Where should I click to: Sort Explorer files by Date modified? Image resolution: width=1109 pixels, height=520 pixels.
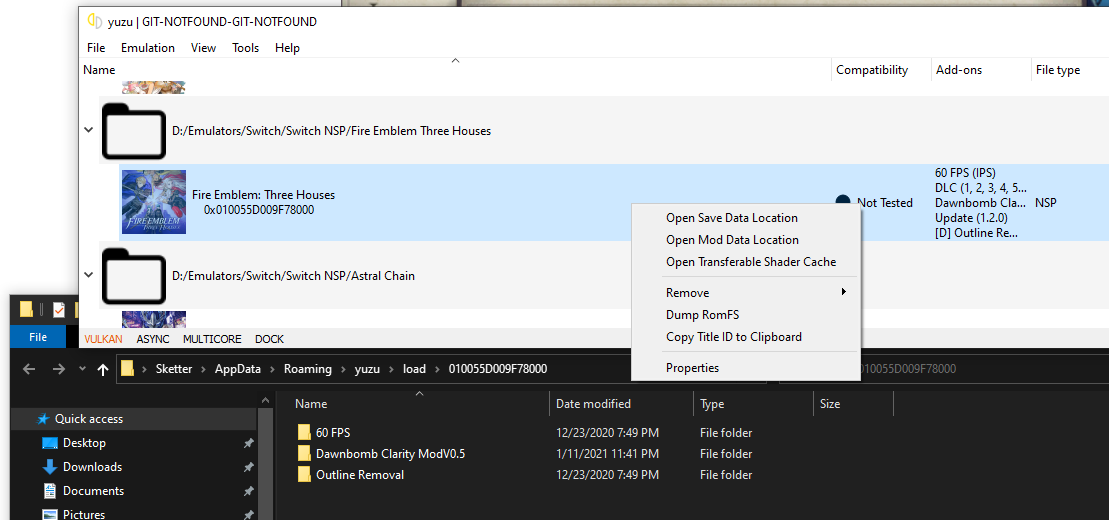click(x=593, y=404)
